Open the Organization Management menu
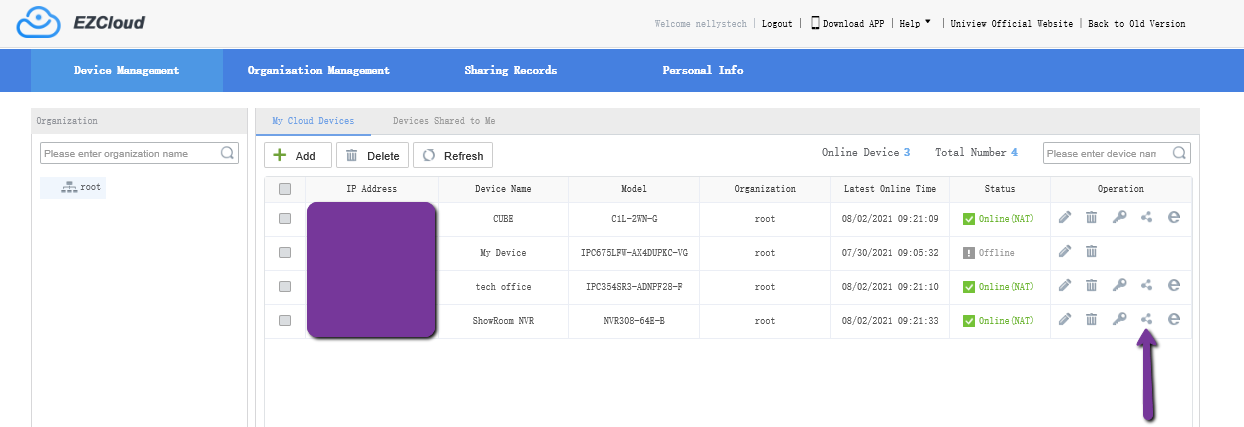The height and width of the screenshot is (427, 1244). pos(318,71)
